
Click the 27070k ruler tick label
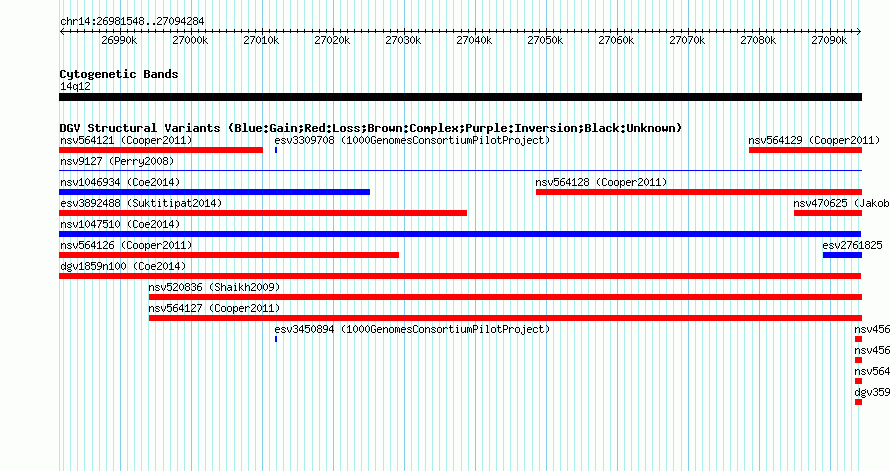(687, 40)
